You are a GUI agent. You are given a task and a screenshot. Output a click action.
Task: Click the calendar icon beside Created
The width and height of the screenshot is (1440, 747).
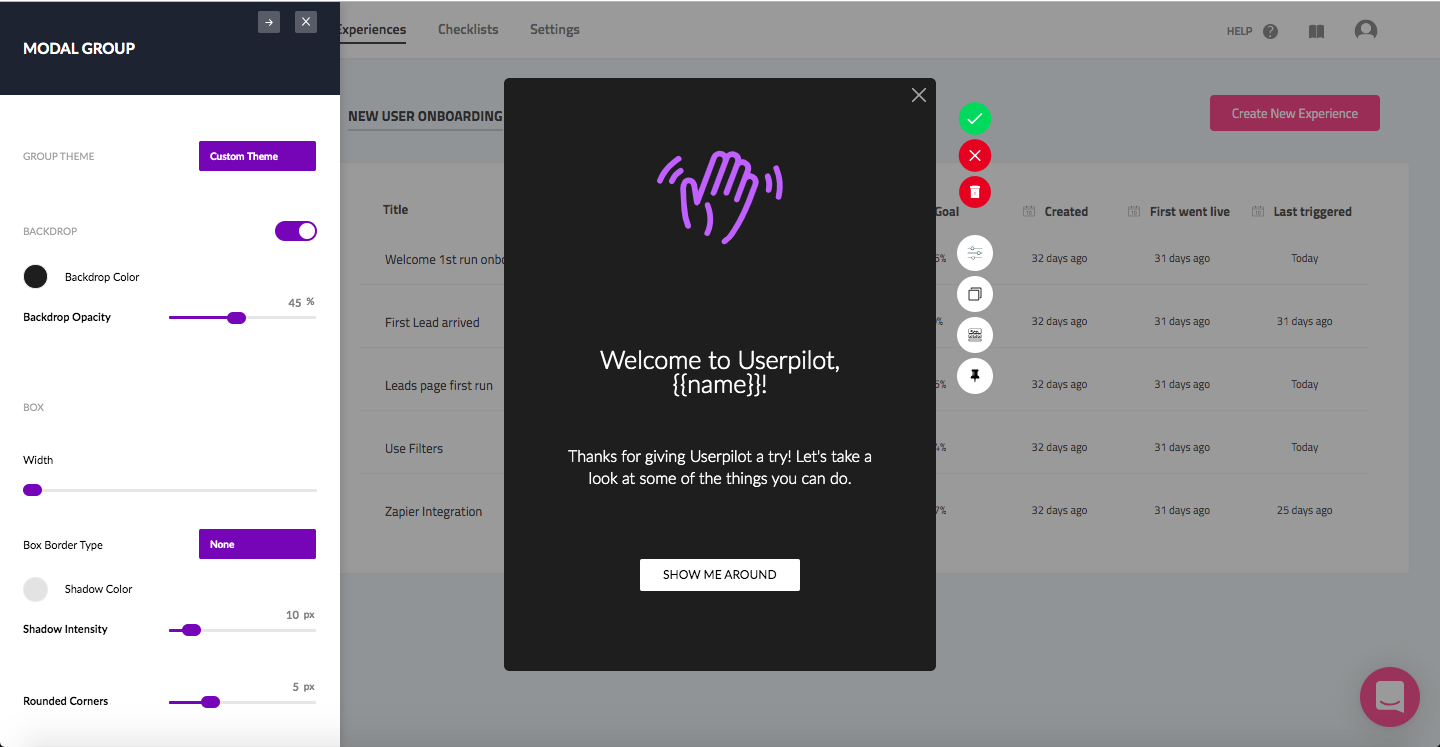(1029, 211)
